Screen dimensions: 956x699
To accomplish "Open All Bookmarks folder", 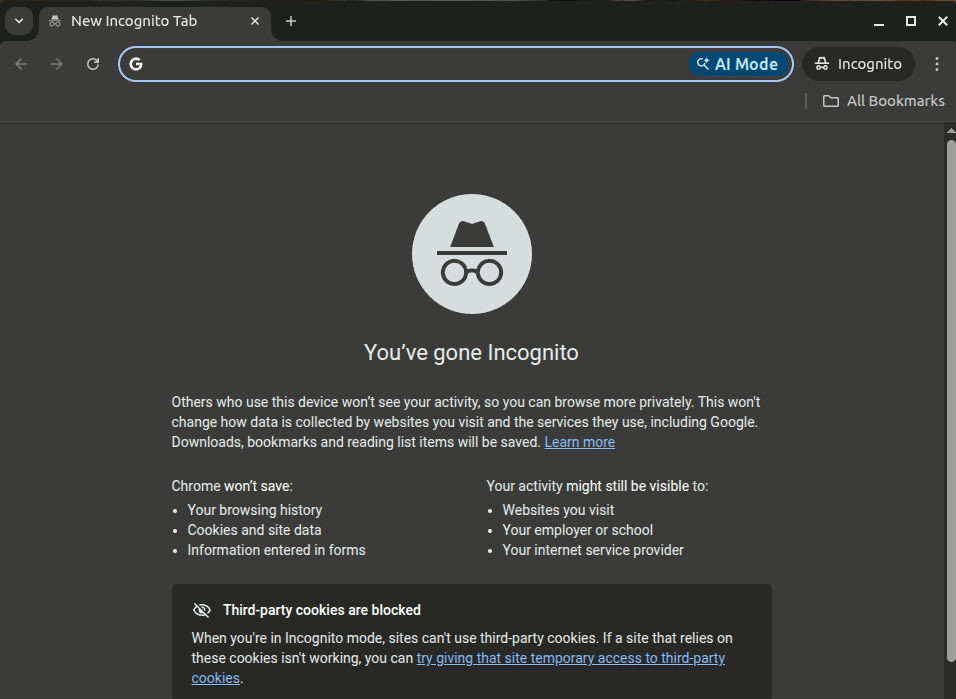I will 883,101.
